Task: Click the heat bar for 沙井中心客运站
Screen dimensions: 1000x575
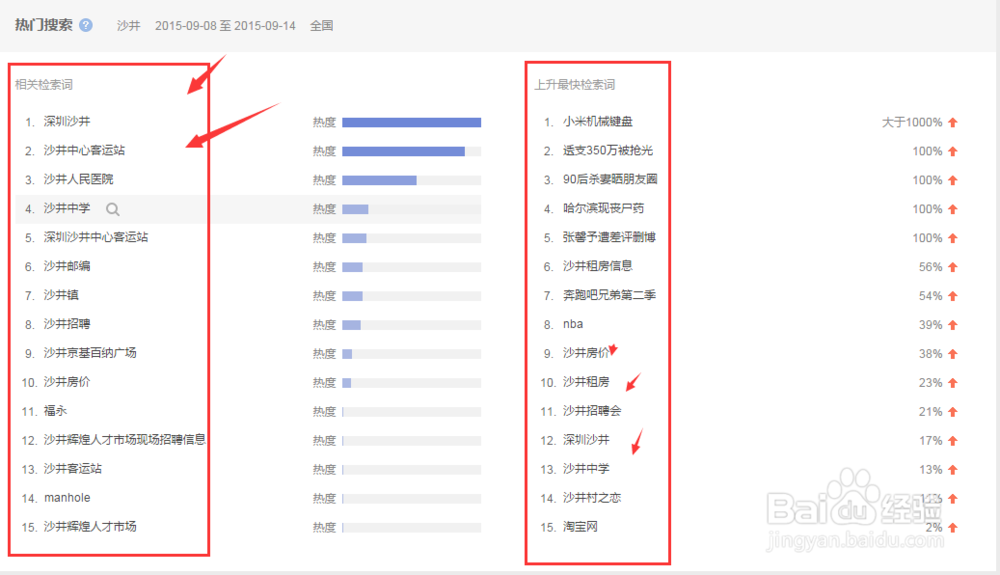Action: 411,152
